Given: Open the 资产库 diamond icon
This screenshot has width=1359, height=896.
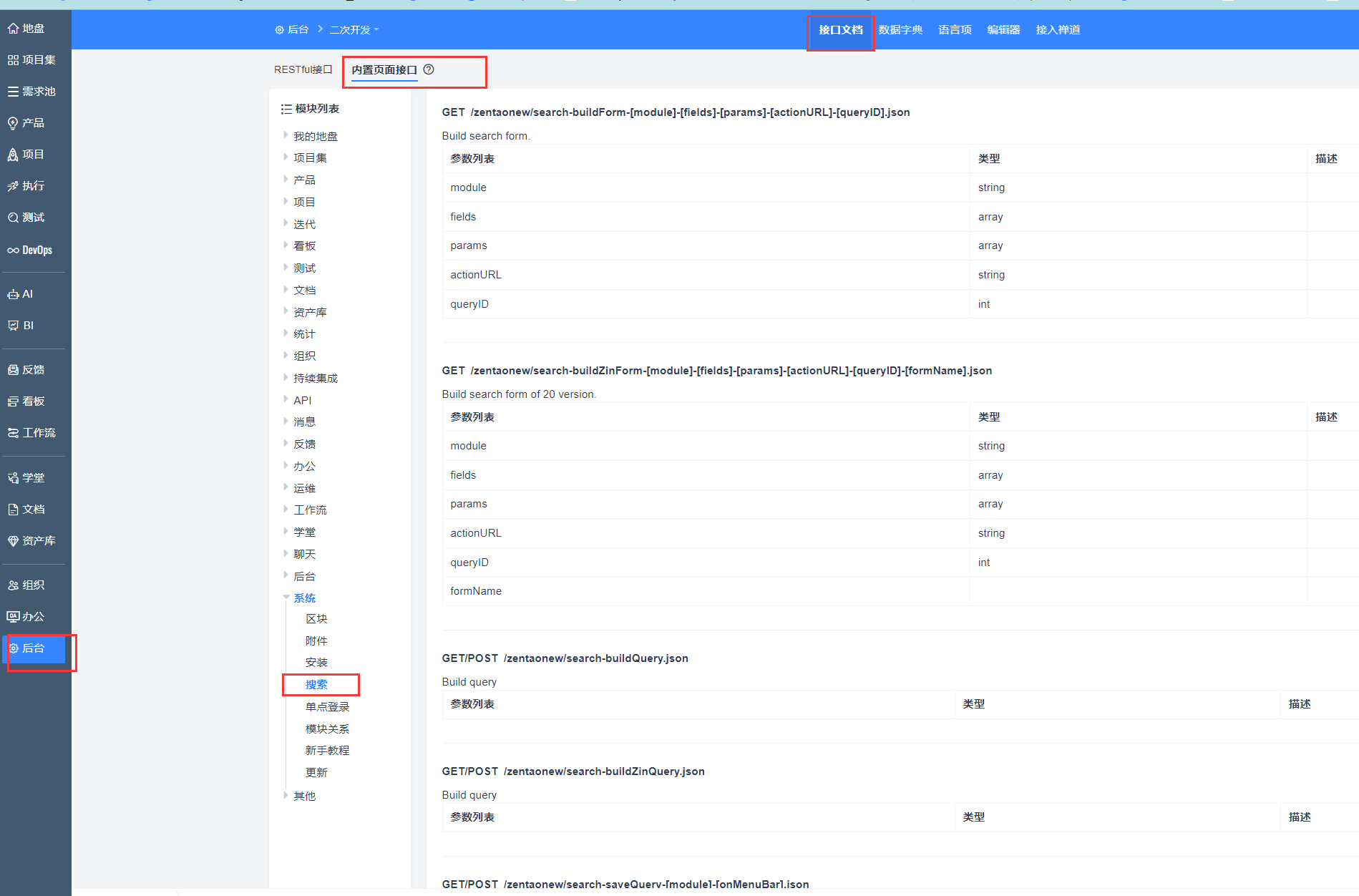Looking at the screenshot, I should click(x=13, y=541).
